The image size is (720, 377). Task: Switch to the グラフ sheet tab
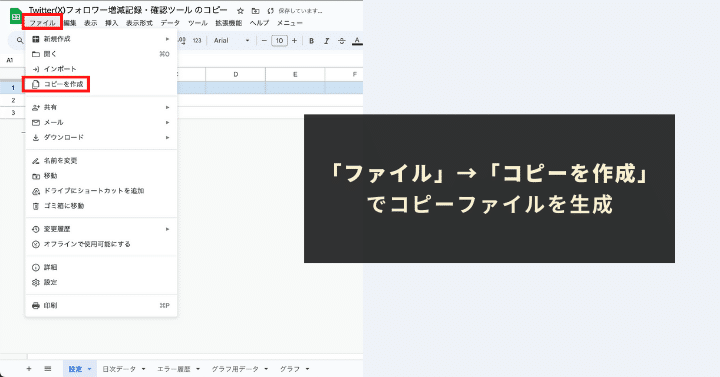[x=290, y=369]
